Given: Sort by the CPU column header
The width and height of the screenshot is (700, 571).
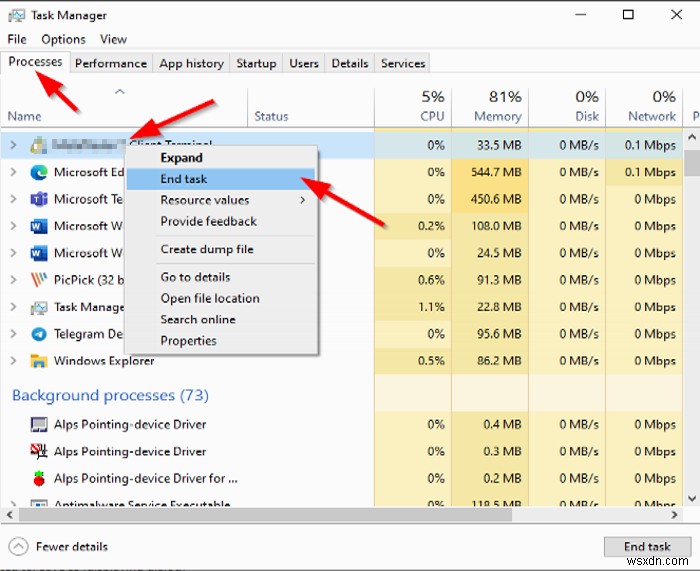Looking at the screenshot, I should pyautogui.click(x=413, y=108).
